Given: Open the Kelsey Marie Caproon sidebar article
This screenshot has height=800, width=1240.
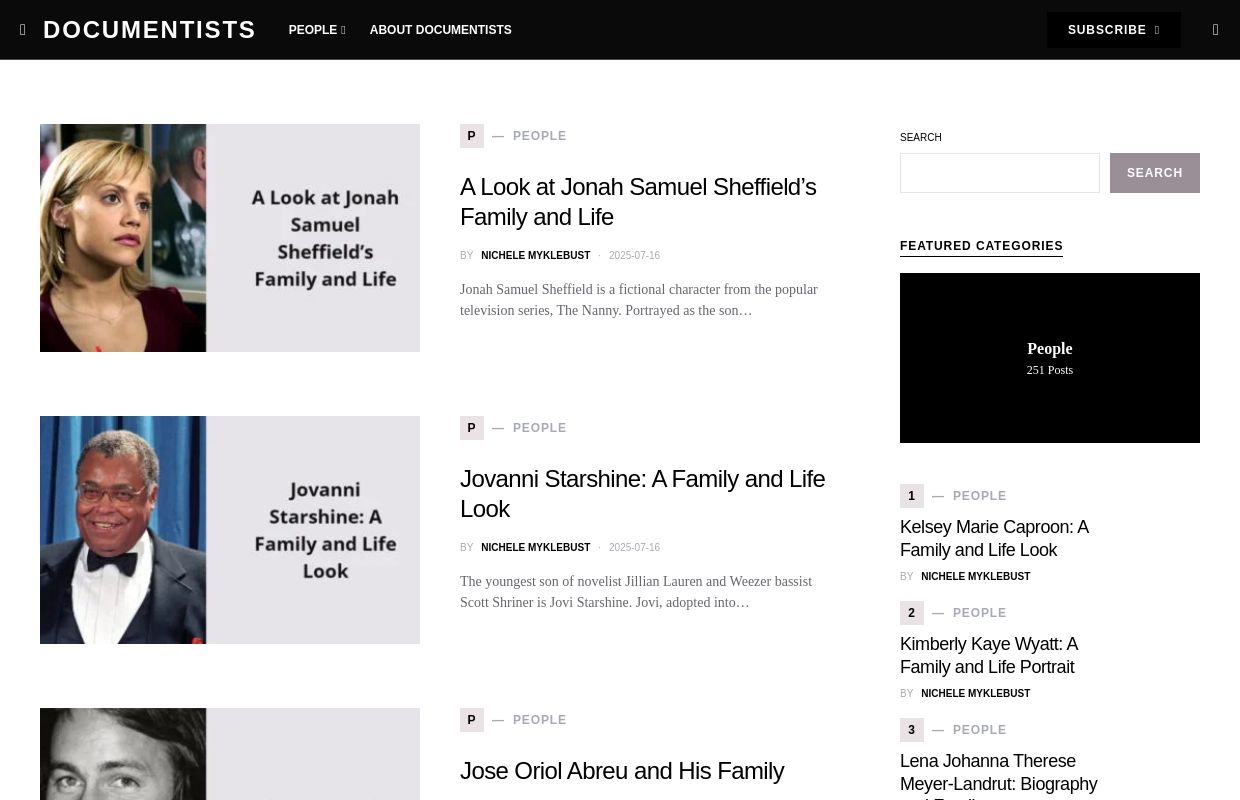Looking at the screenshot, I should point(994,538).
